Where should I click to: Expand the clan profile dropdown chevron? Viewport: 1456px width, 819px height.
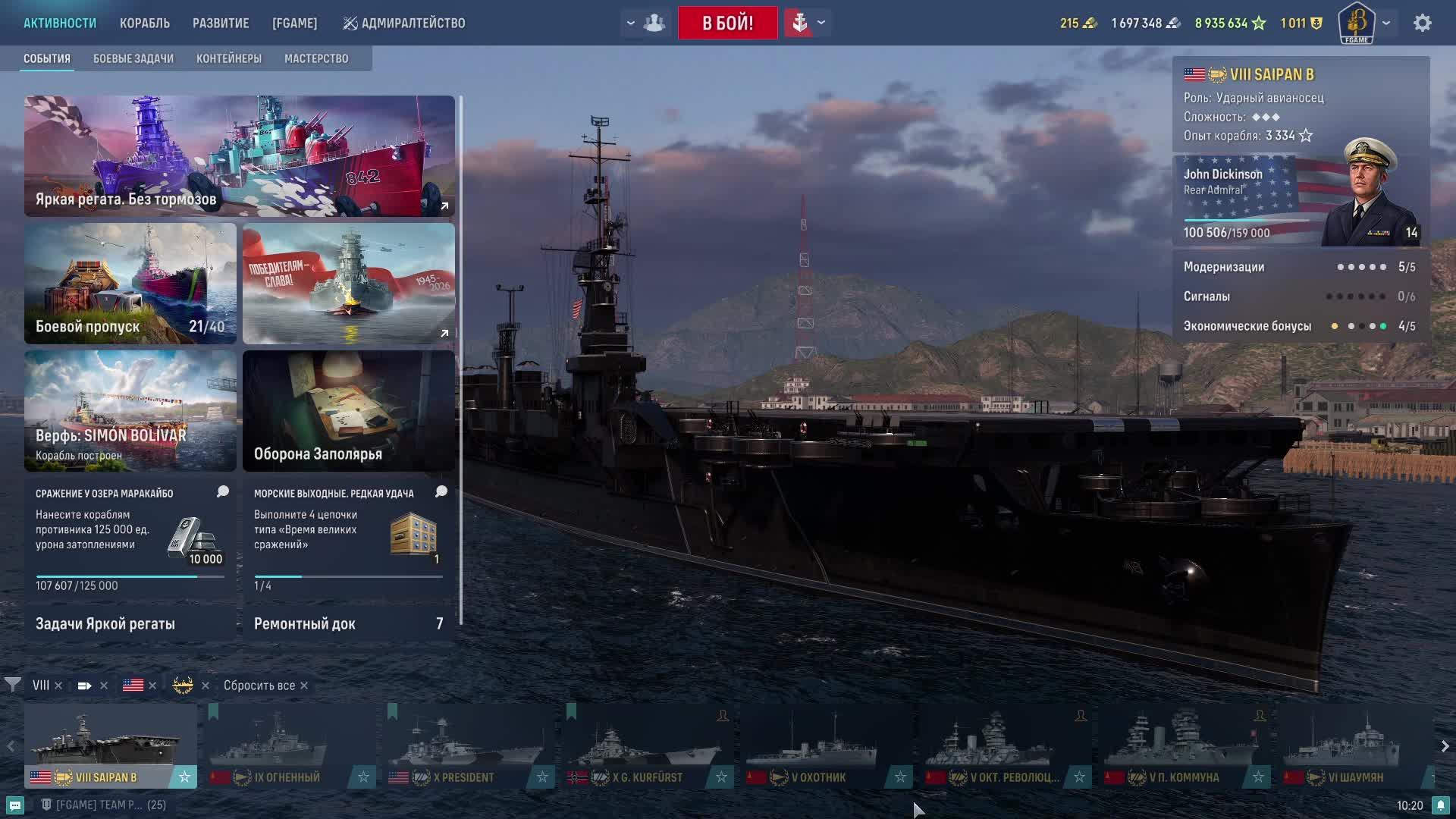(x=1386, y=23)
